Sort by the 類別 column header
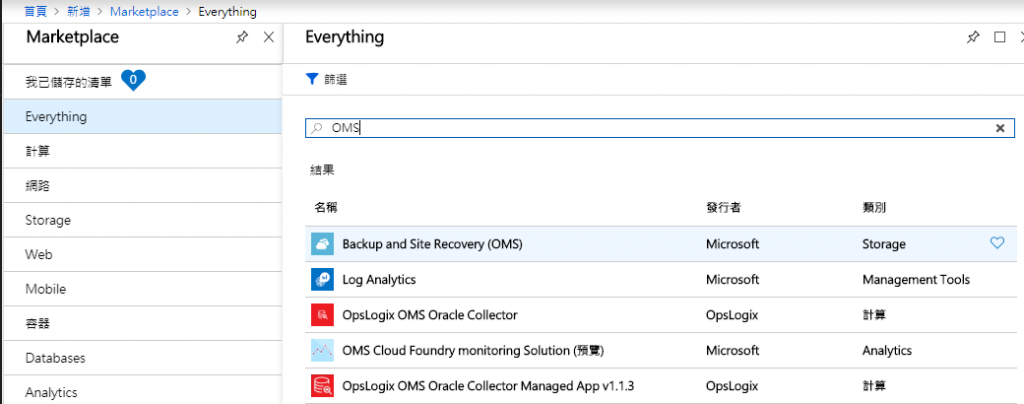The height and width of the screenshot is (404, 1024). click(874, 208)
